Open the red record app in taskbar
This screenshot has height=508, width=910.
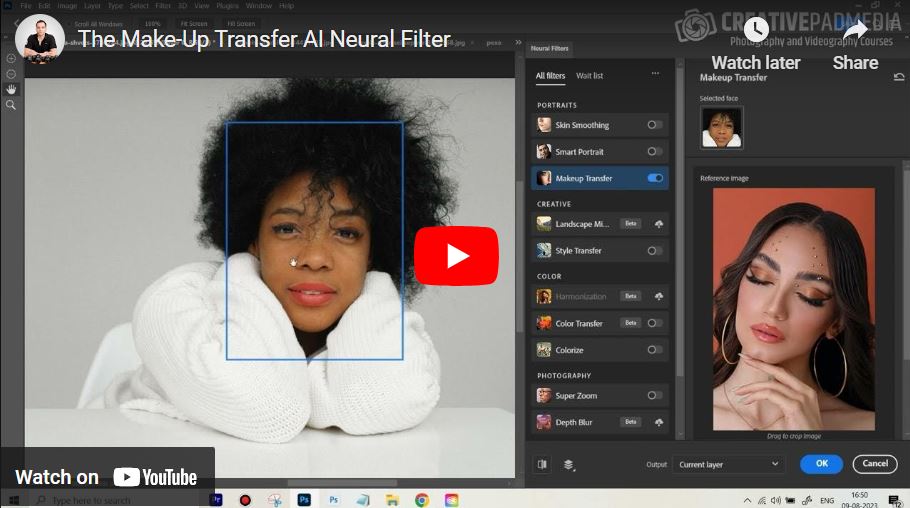245,500
